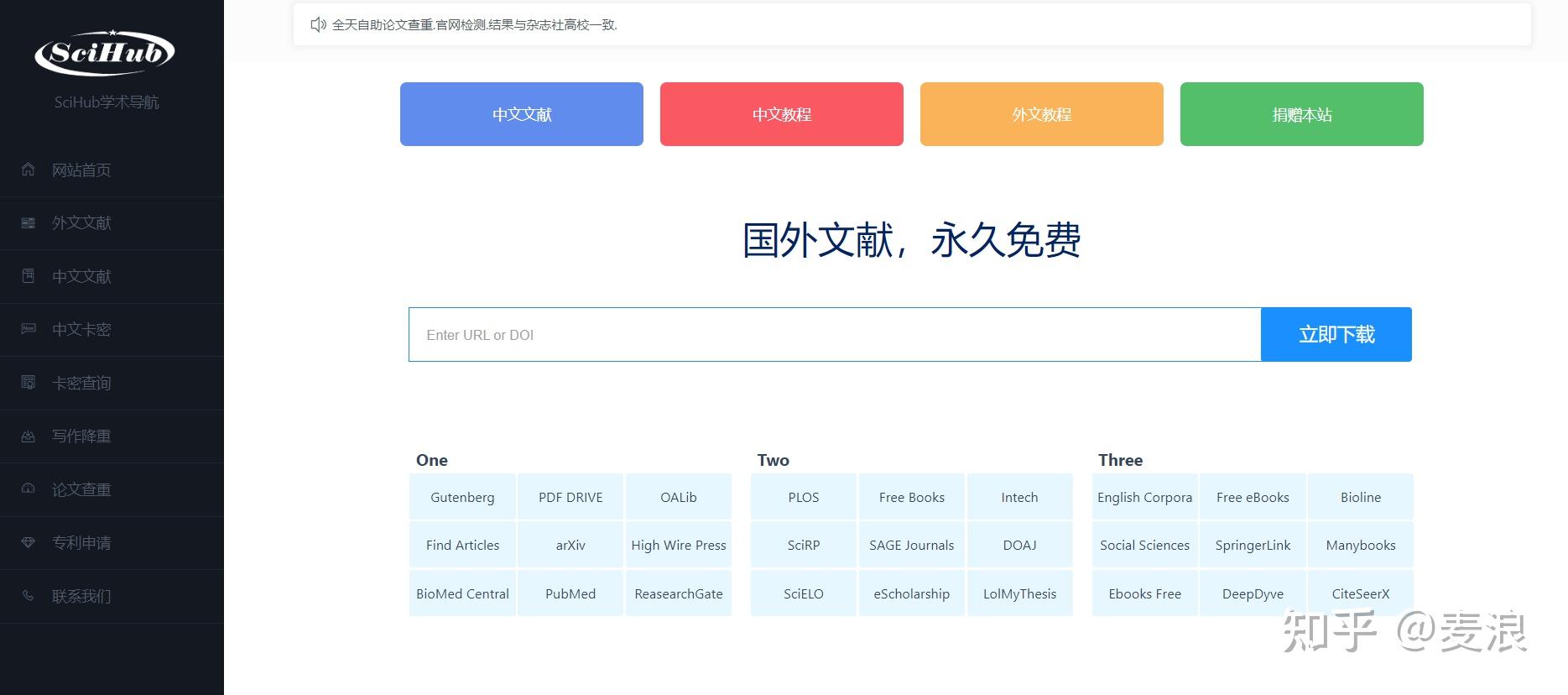1568x695 pixels.
Task: Open the Social Sciences link
Action: tap(1145, 545)
